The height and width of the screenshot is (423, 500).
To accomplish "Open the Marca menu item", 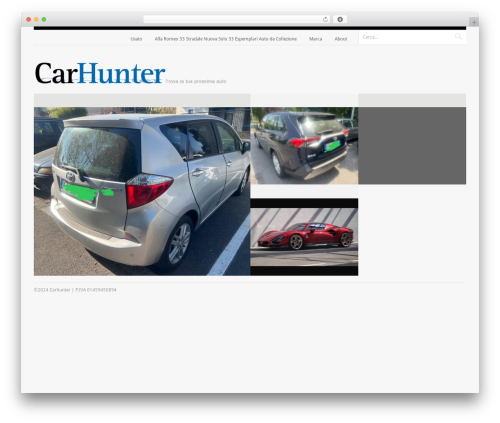I will (315, 39).
